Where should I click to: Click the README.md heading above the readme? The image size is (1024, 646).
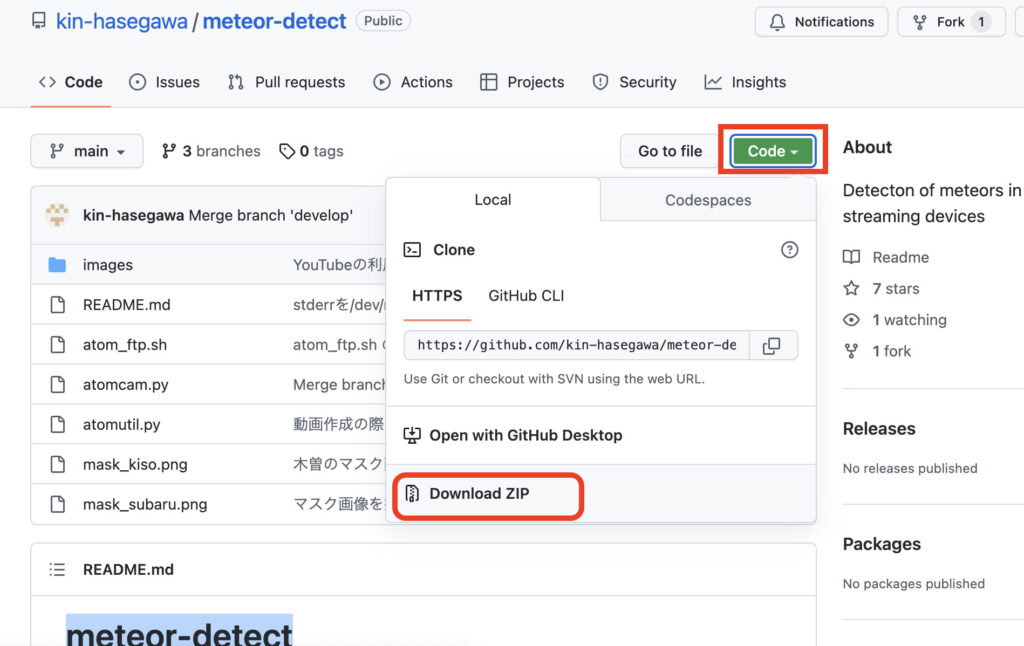128,570
